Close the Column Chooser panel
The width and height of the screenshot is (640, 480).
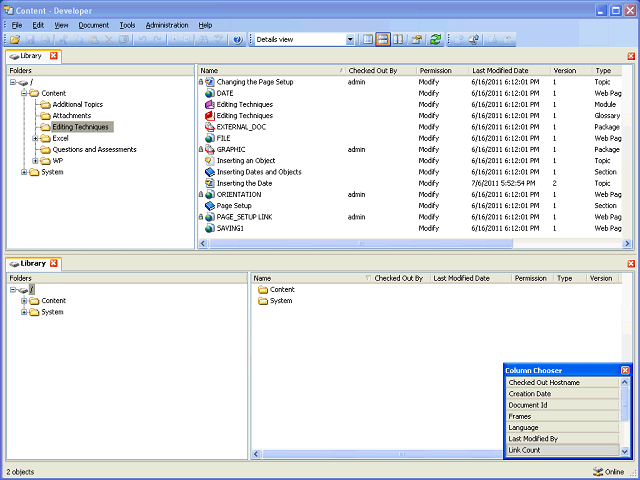click(x=625, y=370)
